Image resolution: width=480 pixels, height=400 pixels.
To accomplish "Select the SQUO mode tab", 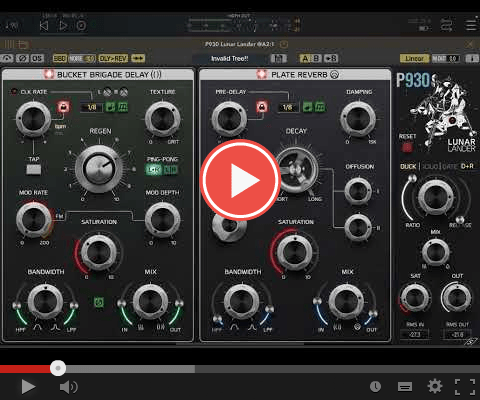I will click(430, 166).
